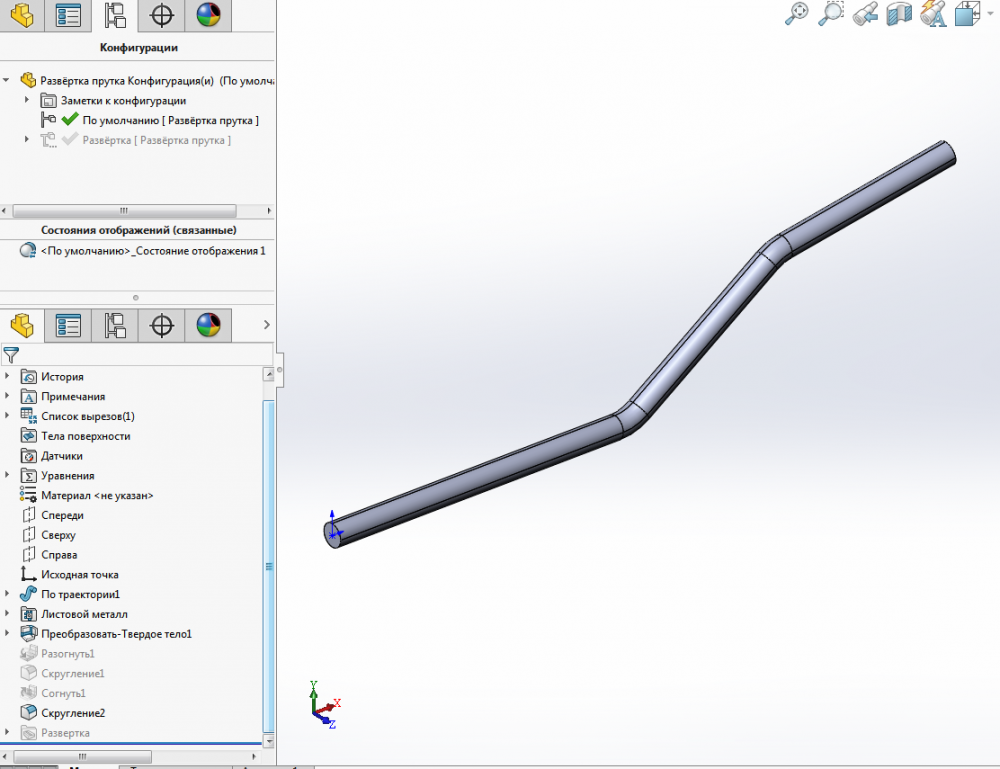Viewport: 1000px width, 769px height.
Task: Select the Zoom to Area tool
Action: [x=831, y=13]
